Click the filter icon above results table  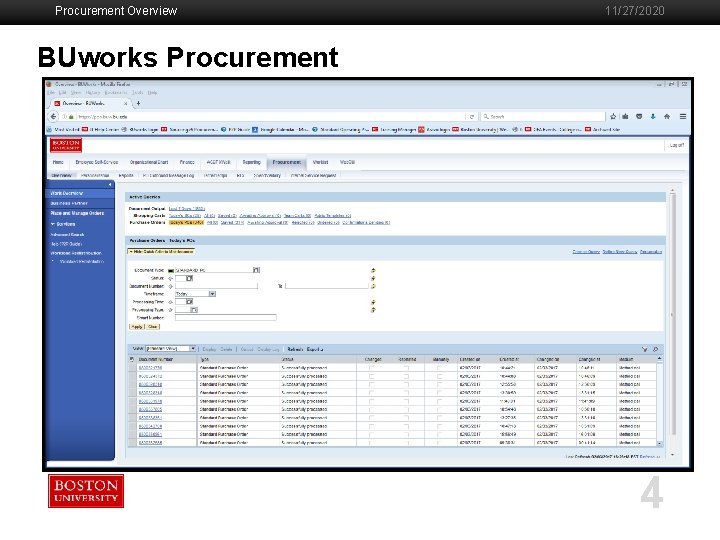(645, 349)
